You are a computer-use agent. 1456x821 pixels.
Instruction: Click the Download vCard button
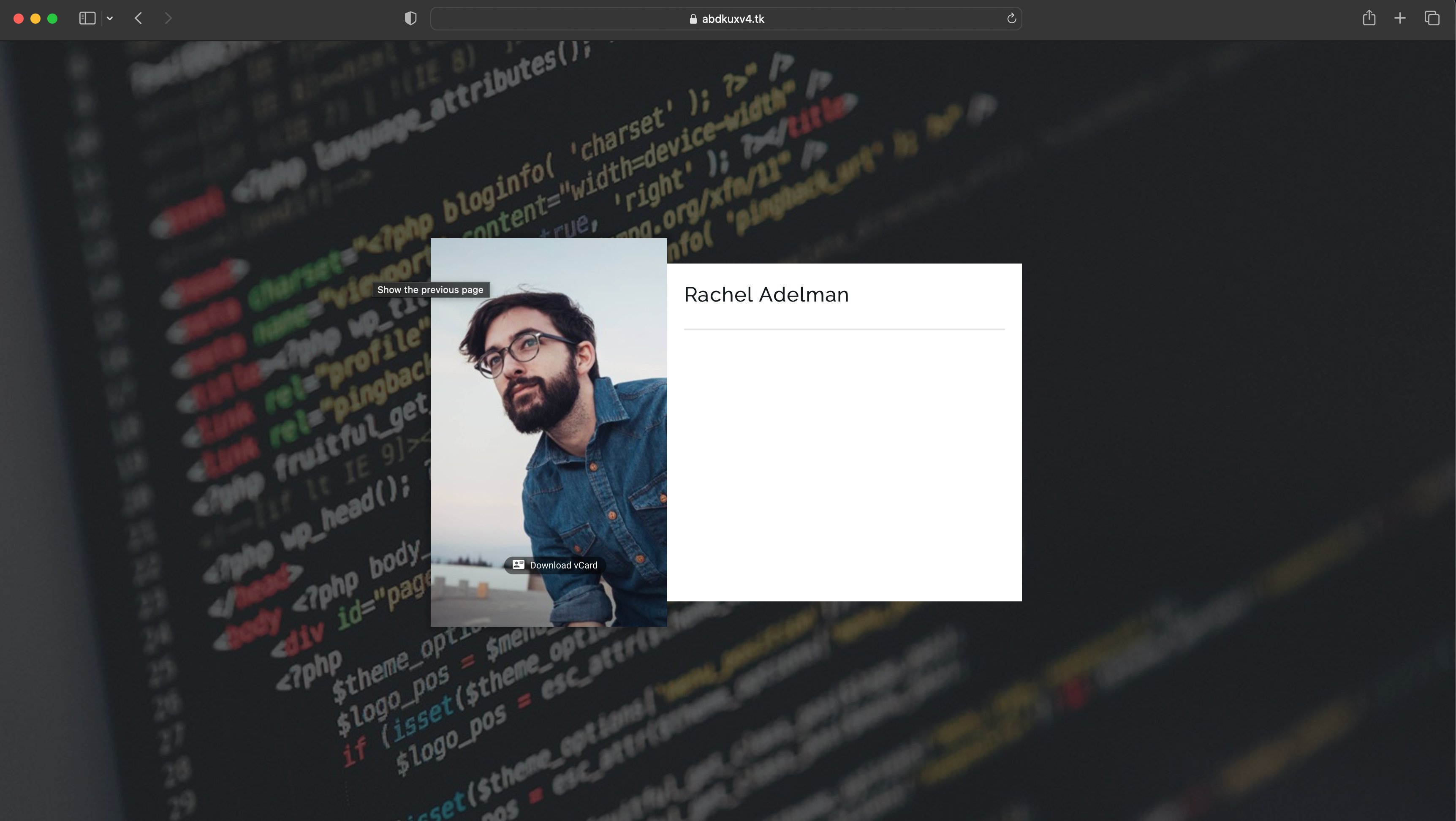[x=555, y=565]
